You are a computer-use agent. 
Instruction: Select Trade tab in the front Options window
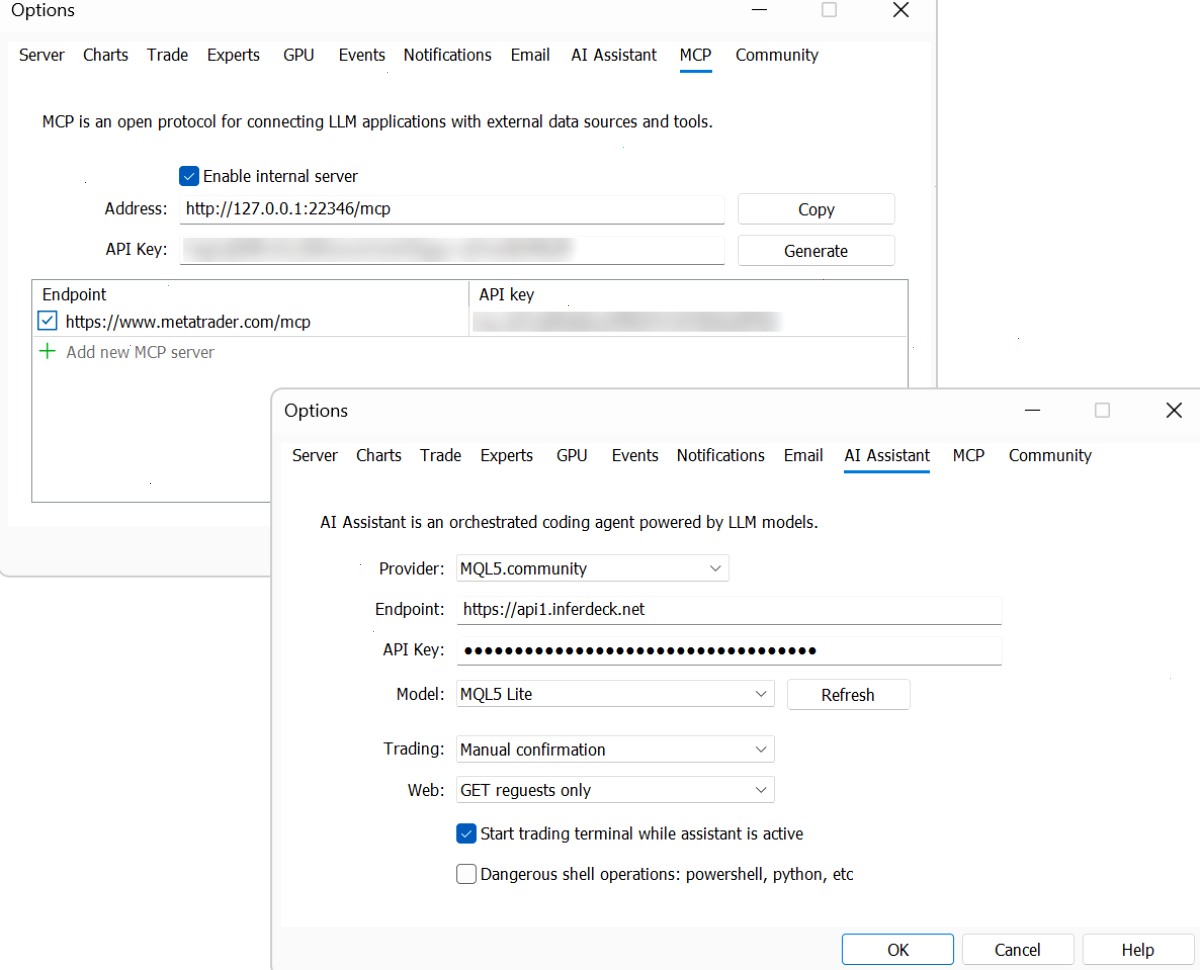[441, 455]
